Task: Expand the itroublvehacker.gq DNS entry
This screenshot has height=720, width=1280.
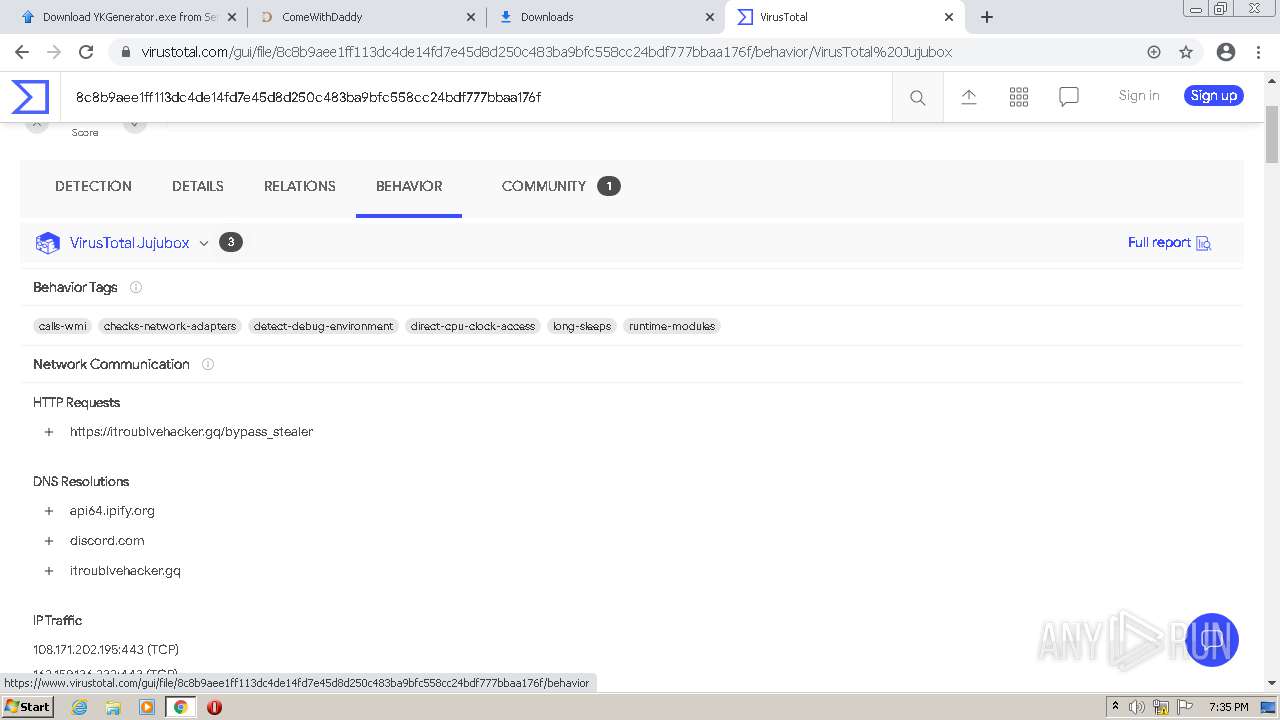Action: click(x=48, y=571)
